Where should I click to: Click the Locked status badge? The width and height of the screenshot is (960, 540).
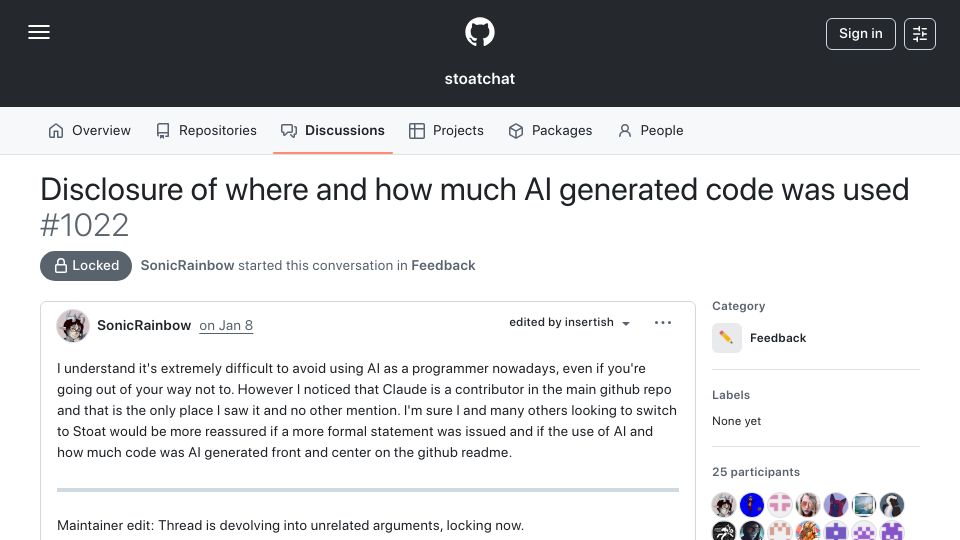(86, 266)
